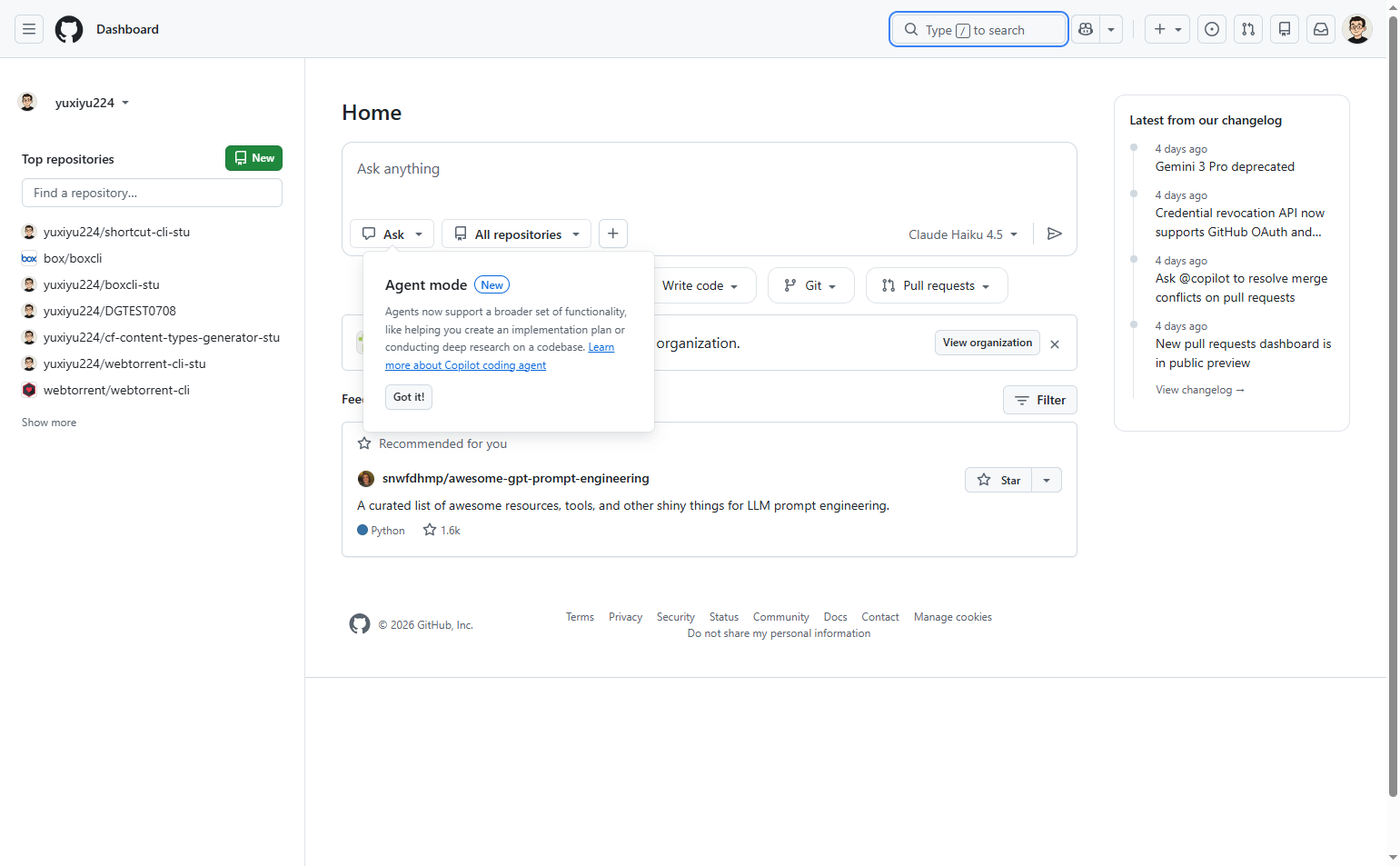Star the awesome-gpt-prompt-engineering repository
The height and width of the screenshot is (866, 1400).
(x=998, y=480)
